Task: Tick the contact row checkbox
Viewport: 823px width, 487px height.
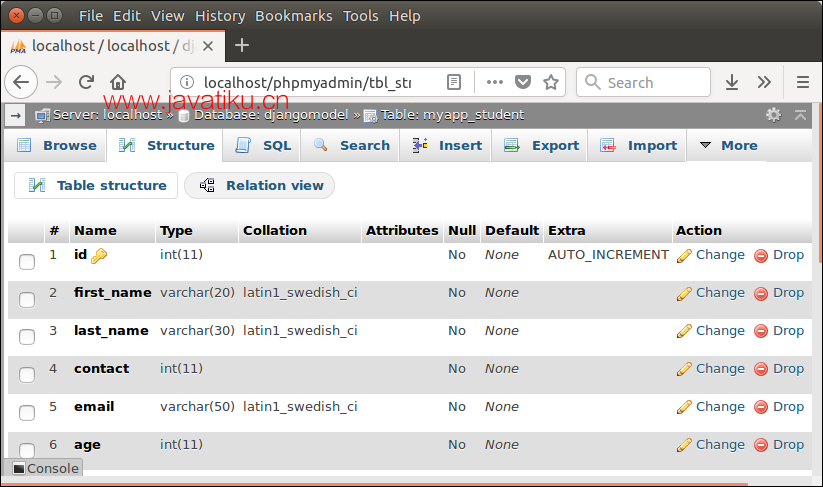Action: tap(27, 375)
